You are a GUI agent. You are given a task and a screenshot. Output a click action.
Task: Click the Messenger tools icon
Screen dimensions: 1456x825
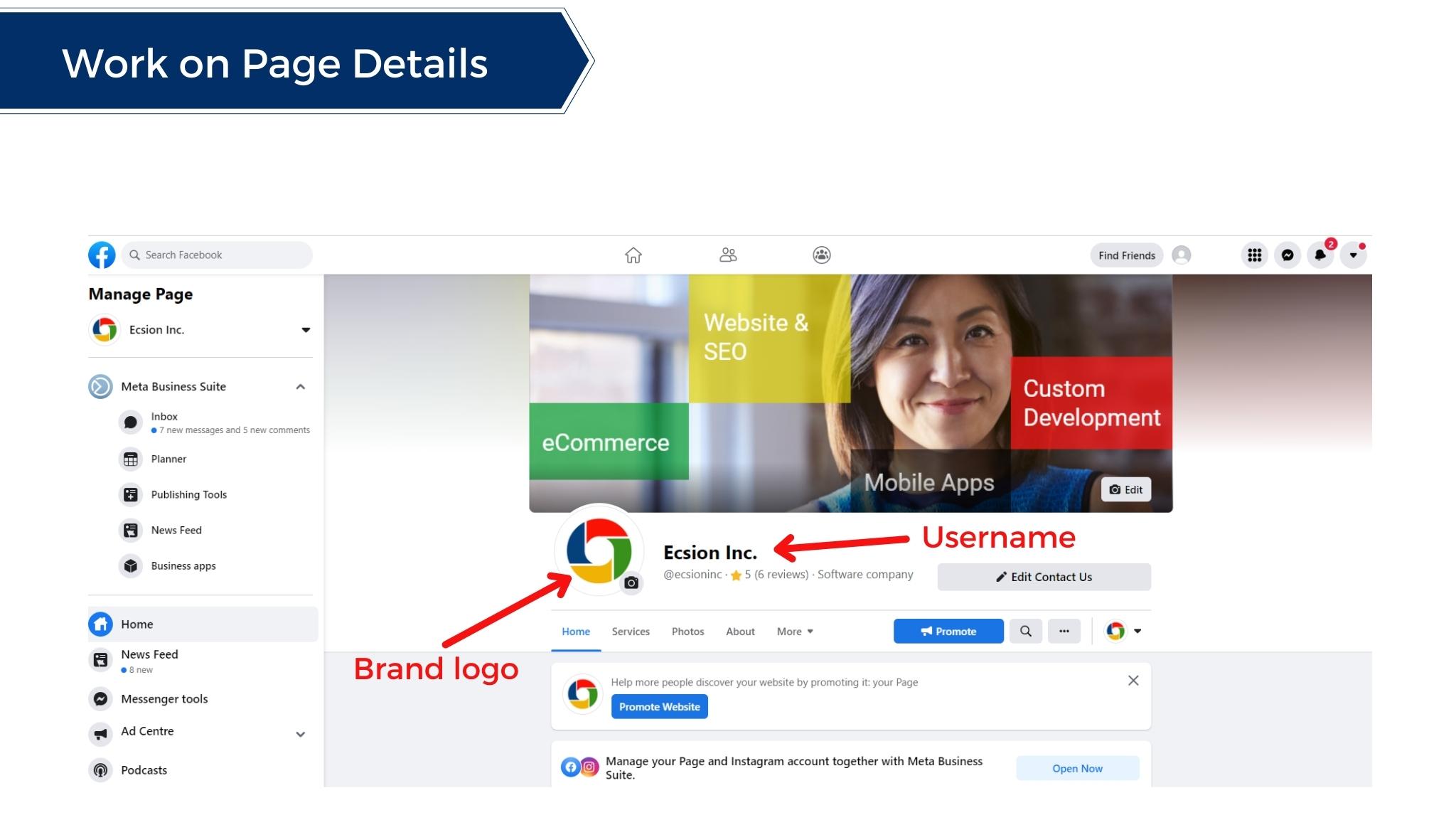click(x=100, y=698)
